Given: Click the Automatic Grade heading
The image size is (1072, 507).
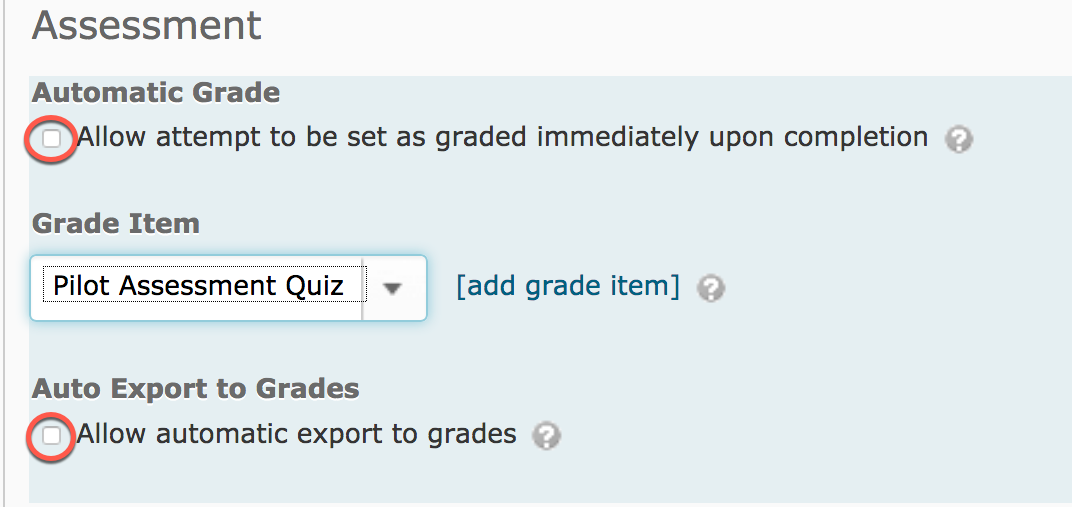Looking at the screenshot, I should 156,93.
